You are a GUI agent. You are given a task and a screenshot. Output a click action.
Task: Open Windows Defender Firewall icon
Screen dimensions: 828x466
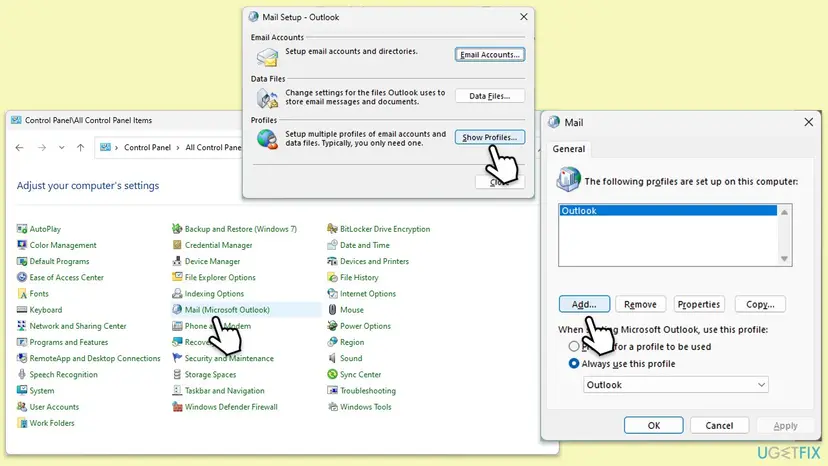click(177, 407)
